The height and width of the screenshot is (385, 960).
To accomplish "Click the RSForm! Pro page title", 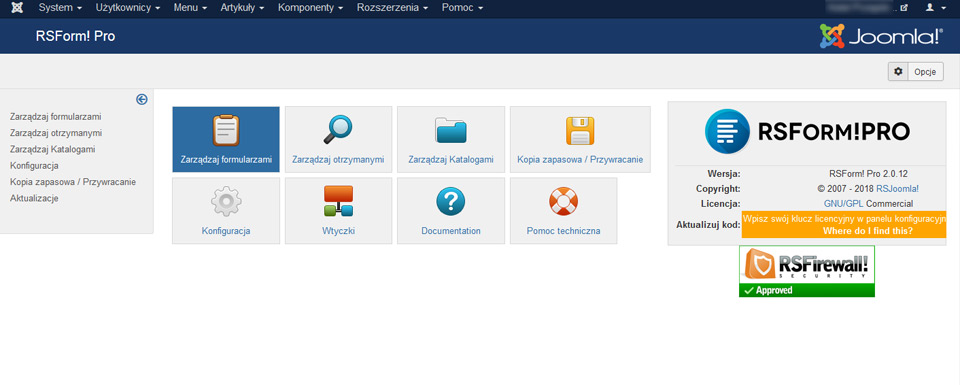I will [75, 36].
